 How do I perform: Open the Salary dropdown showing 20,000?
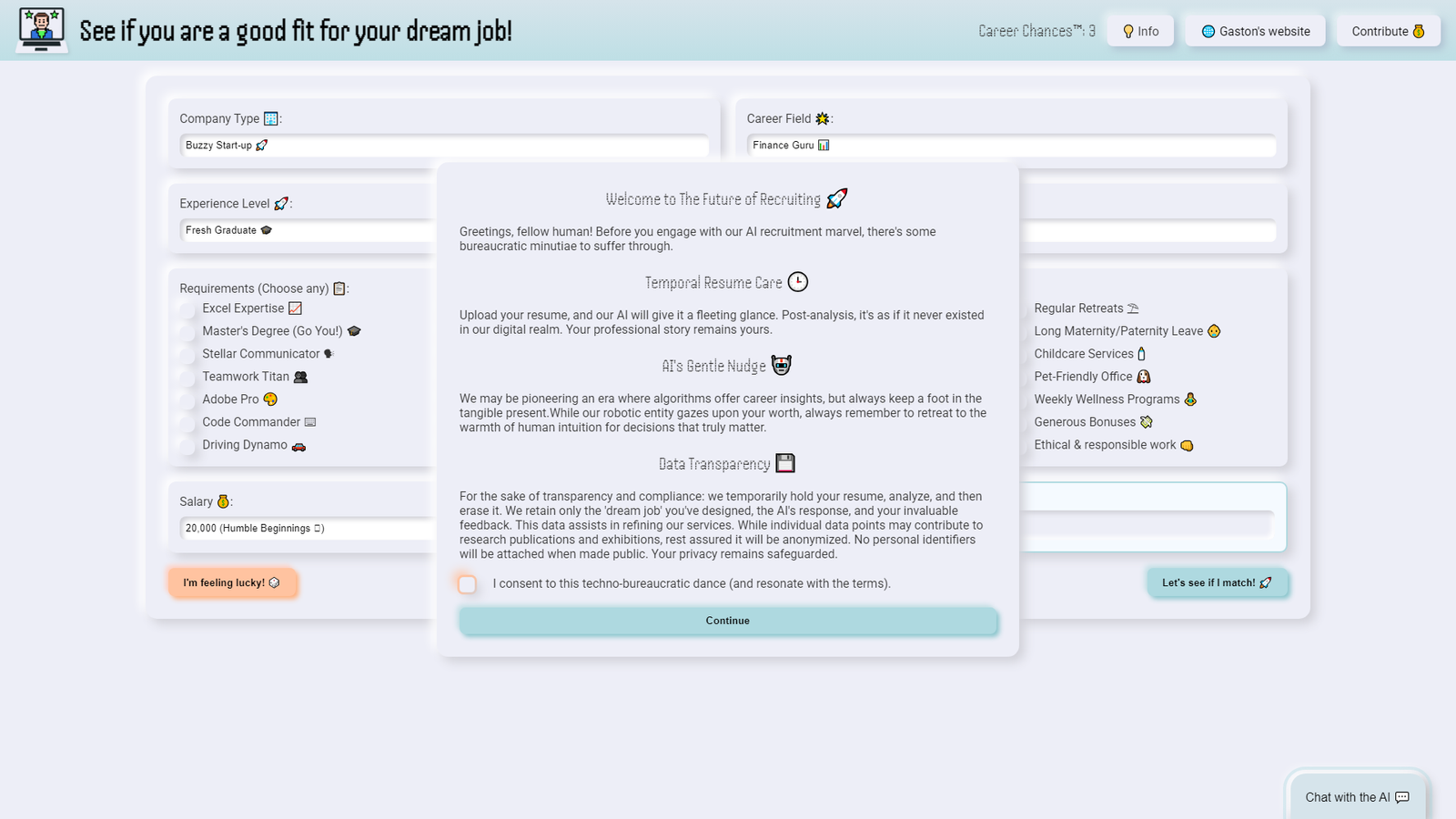point(308,529)
